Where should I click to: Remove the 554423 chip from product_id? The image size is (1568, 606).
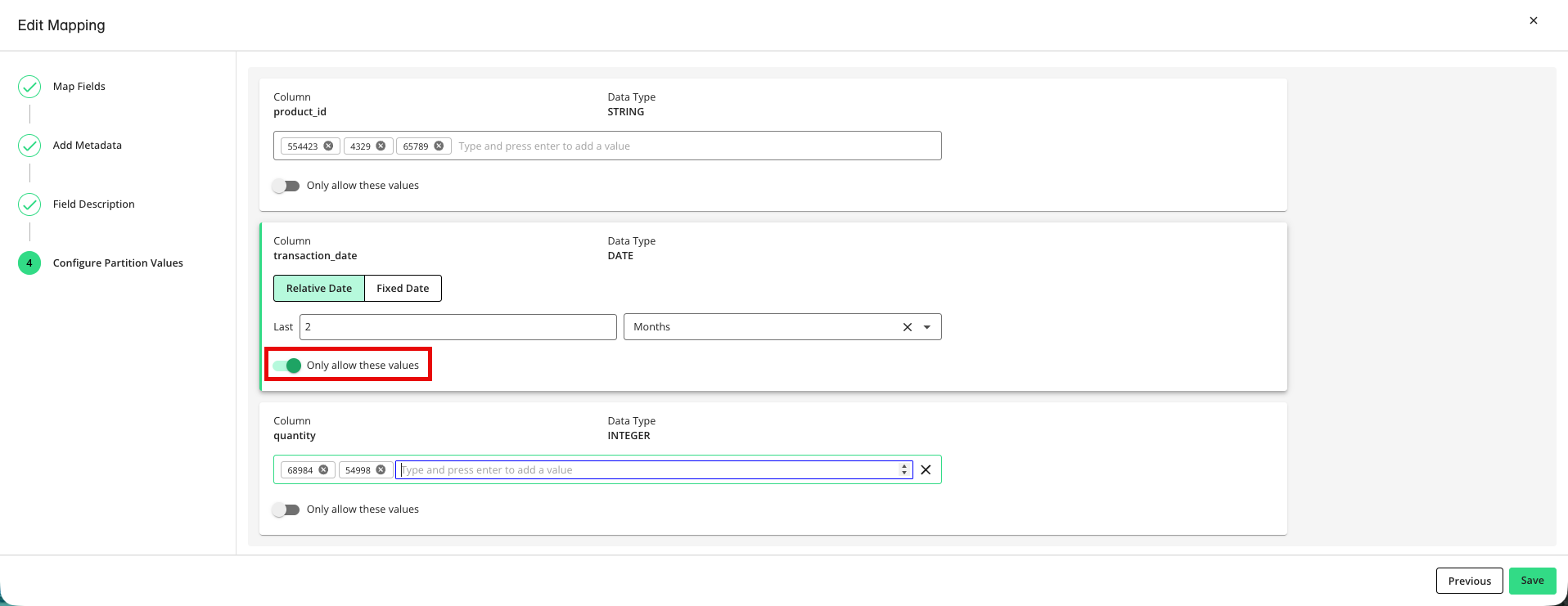(328, 146)
